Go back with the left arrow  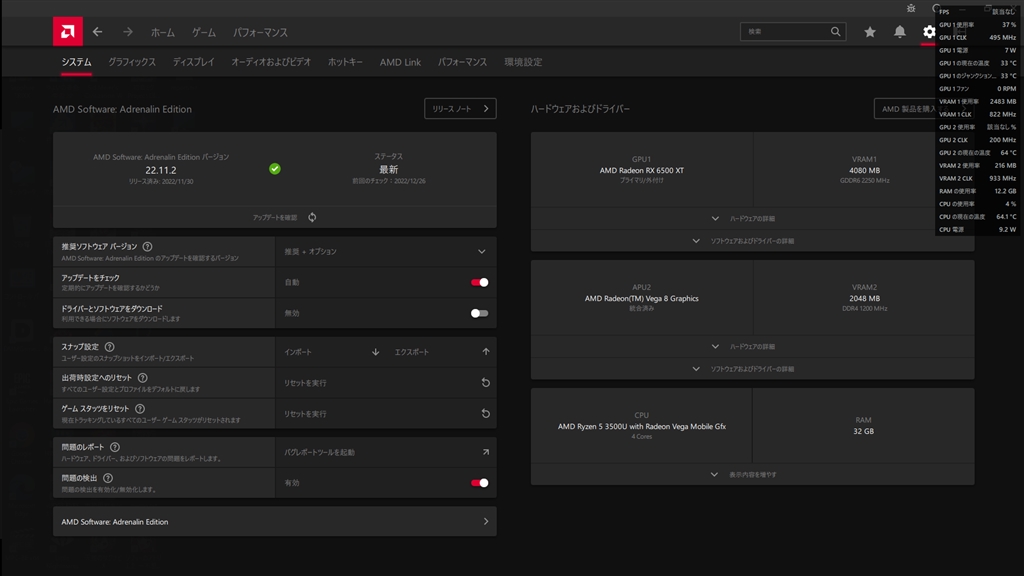pos(98,32)
